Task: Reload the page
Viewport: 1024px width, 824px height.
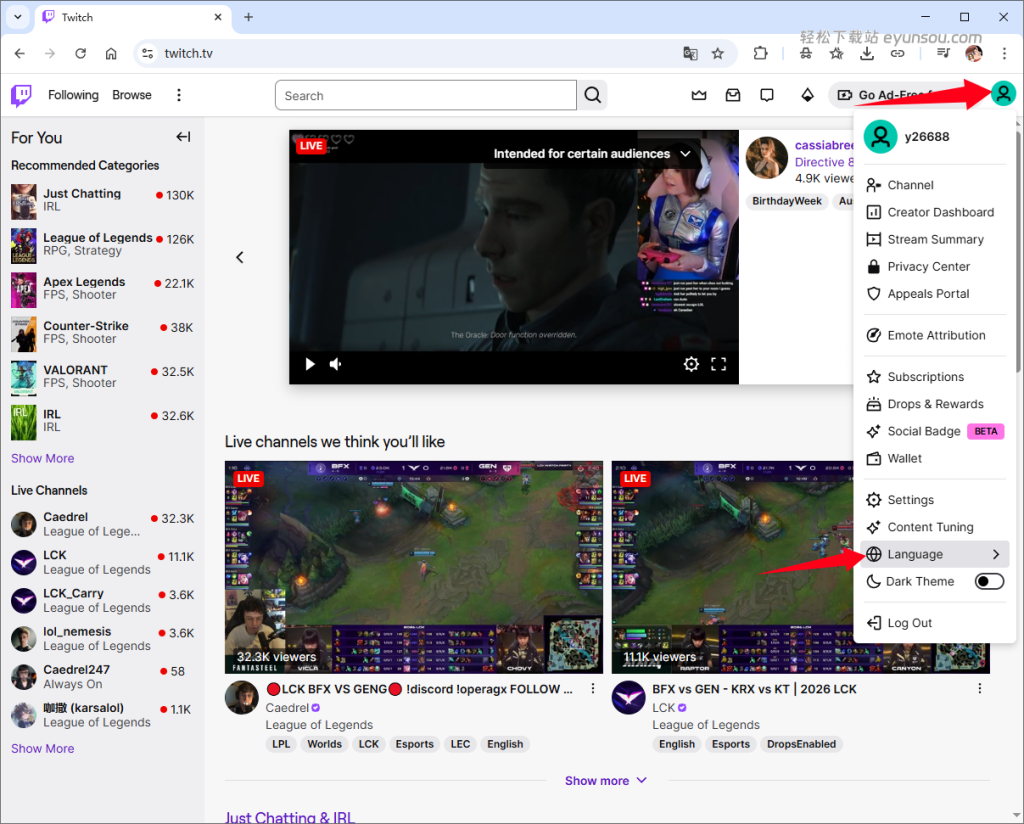Action: tap(80, 54)
